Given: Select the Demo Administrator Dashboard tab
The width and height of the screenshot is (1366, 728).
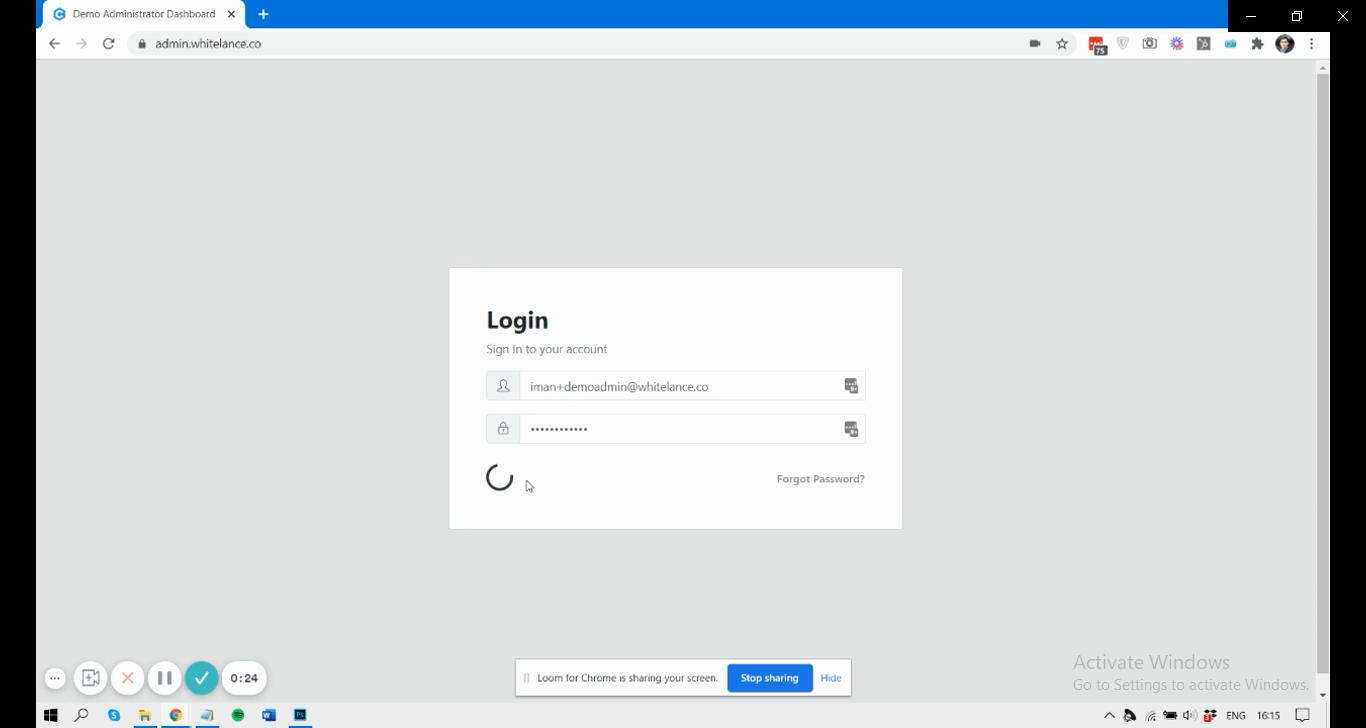Looking at the screenshot, I should [144, 14].
